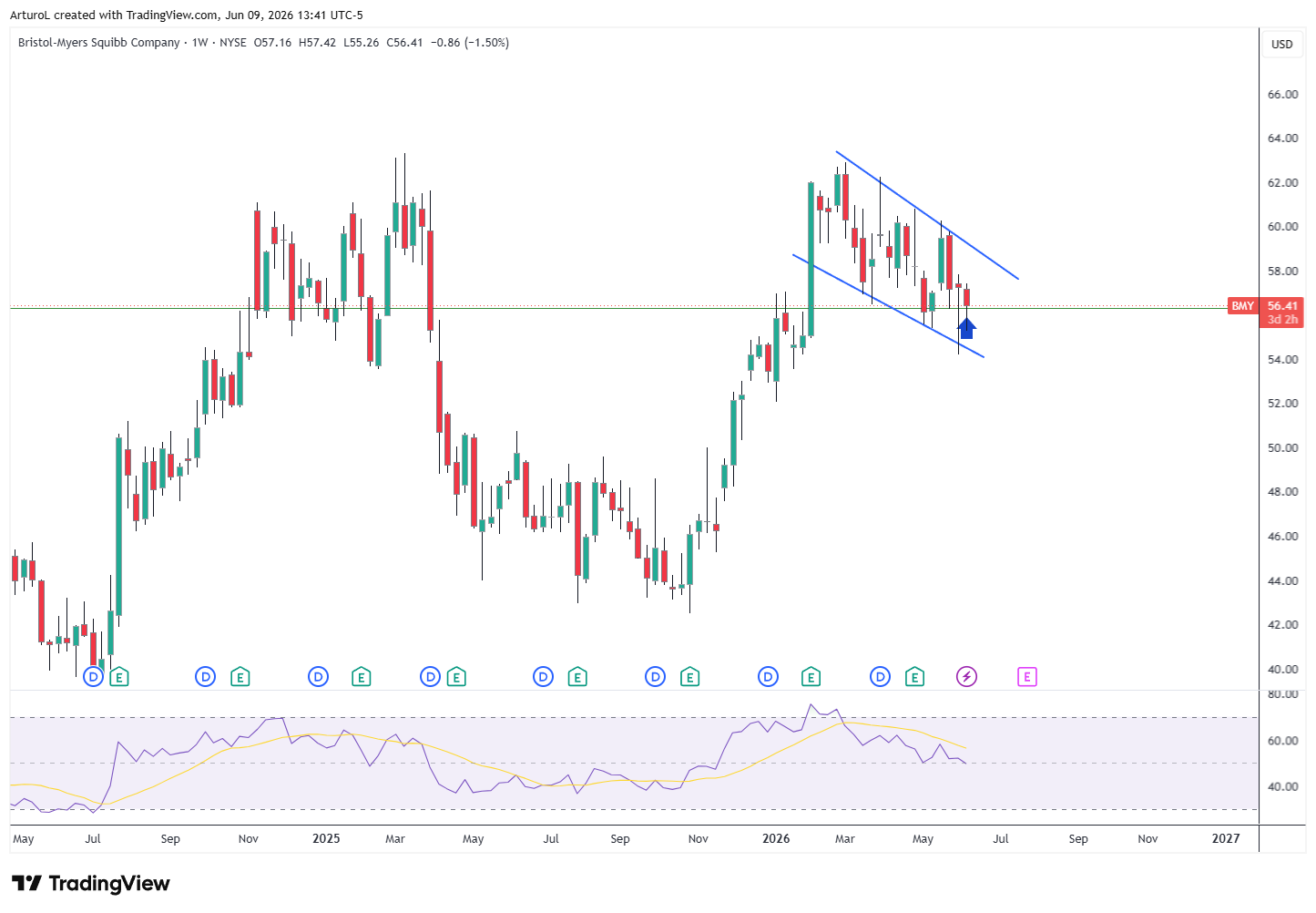Select the high value H57.42
The height and width of the screenshot is (913, 1316).
pyautogui.click(x=317, y=43)
